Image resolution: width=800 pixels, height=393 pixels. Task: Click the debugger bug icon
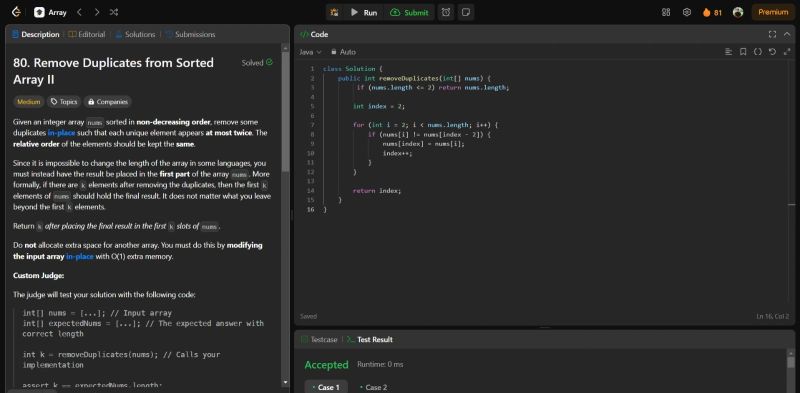[x=334, y=12]
